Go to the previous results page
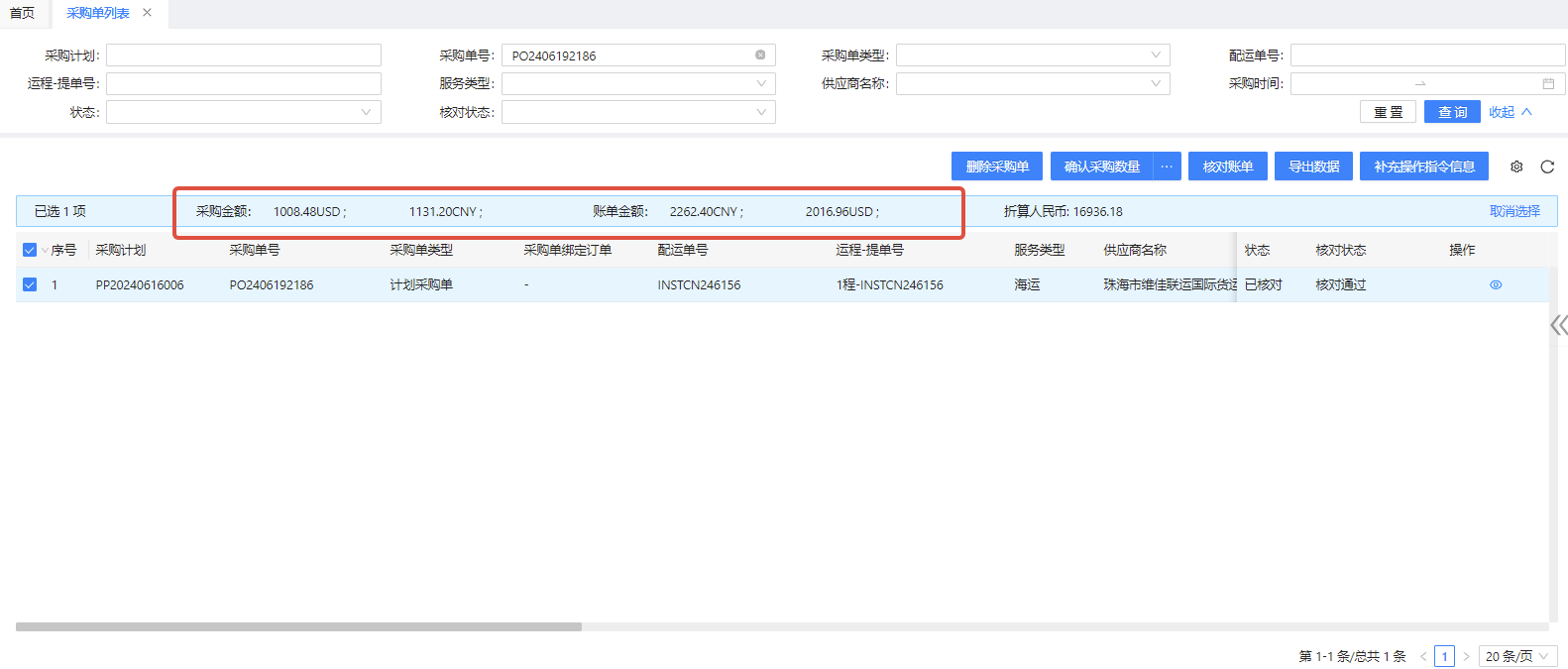The width and height of the screenshot is (1568, 669). click(x=1423, y=656)
